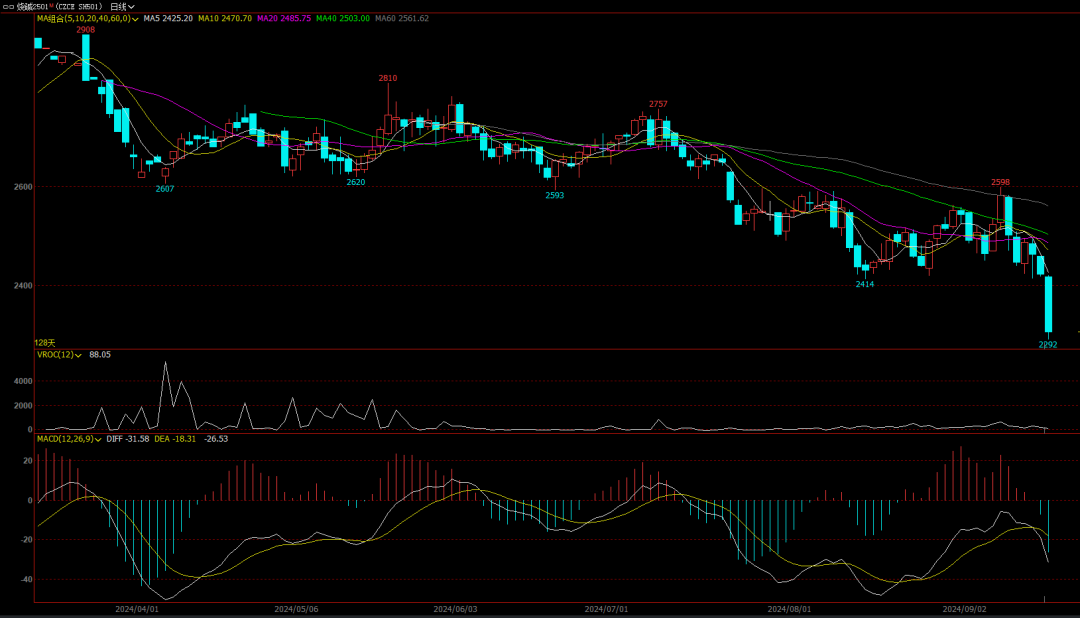Select the 2810 peak price label
Screen dimensions: 1080x618
click(387, 78)
